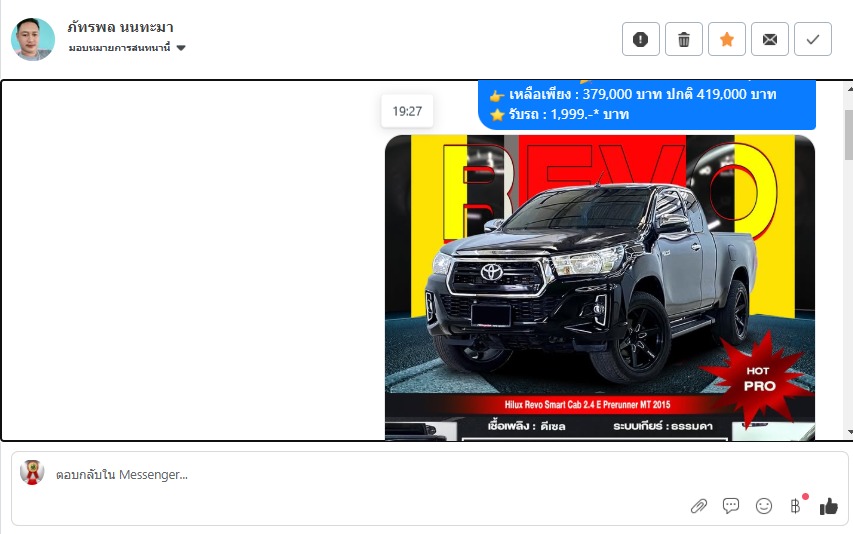This screenshot has width=853, height=534.
Task: Click the blue price message bubble
Action: point(647,104)
